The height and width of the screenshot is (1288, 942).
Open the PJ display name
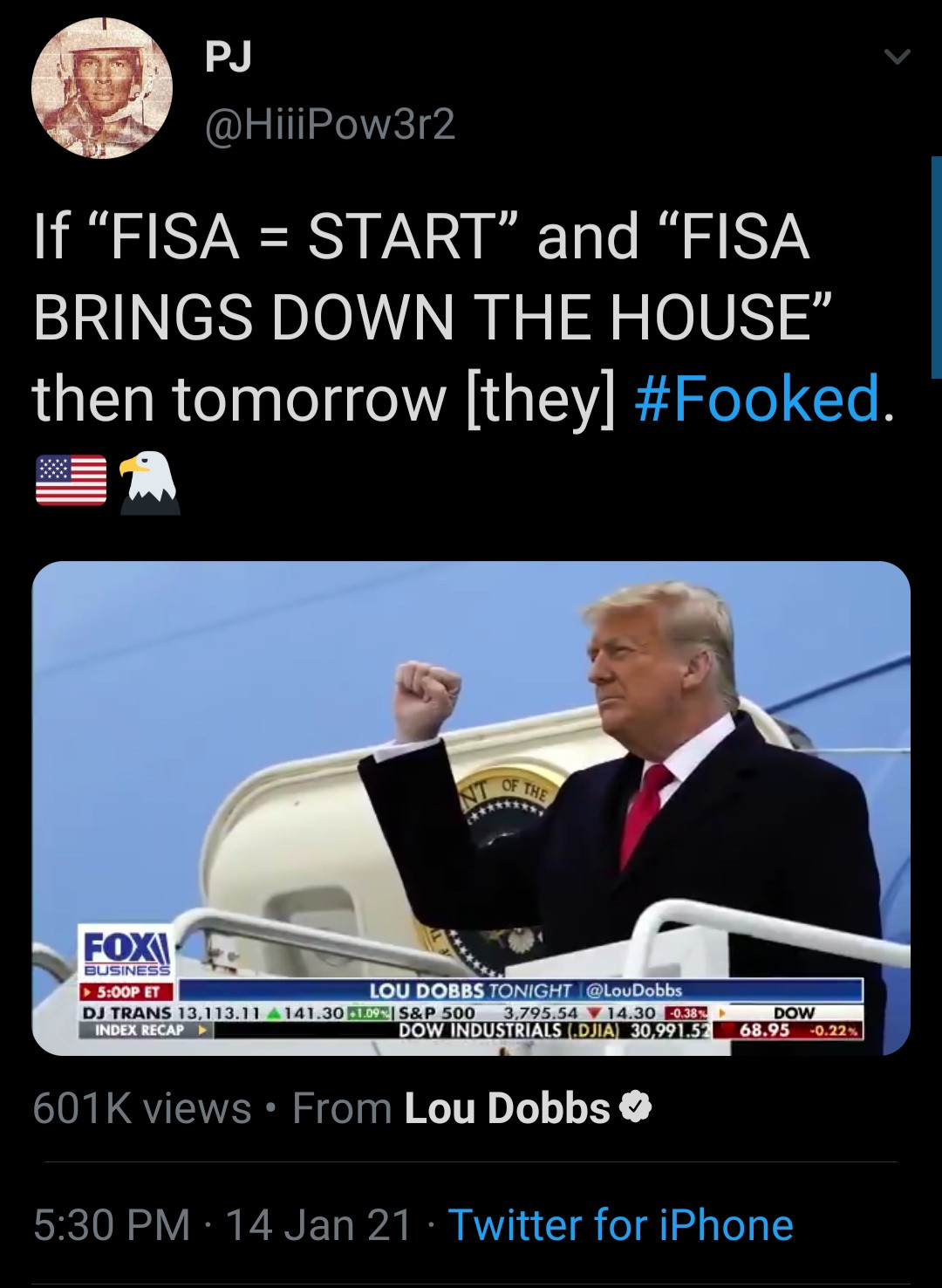tap(229, 57)
